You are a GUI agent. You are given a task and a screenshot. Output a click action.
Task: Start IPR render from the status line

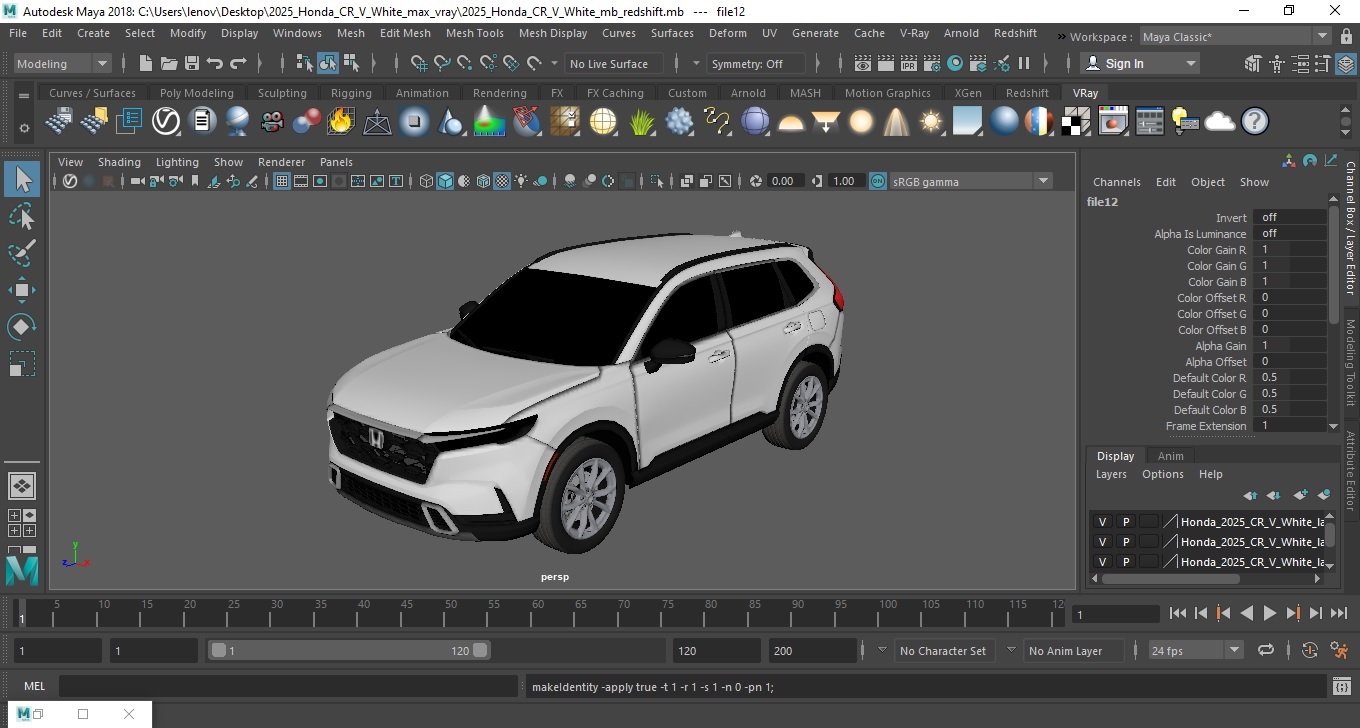(909, 63)
